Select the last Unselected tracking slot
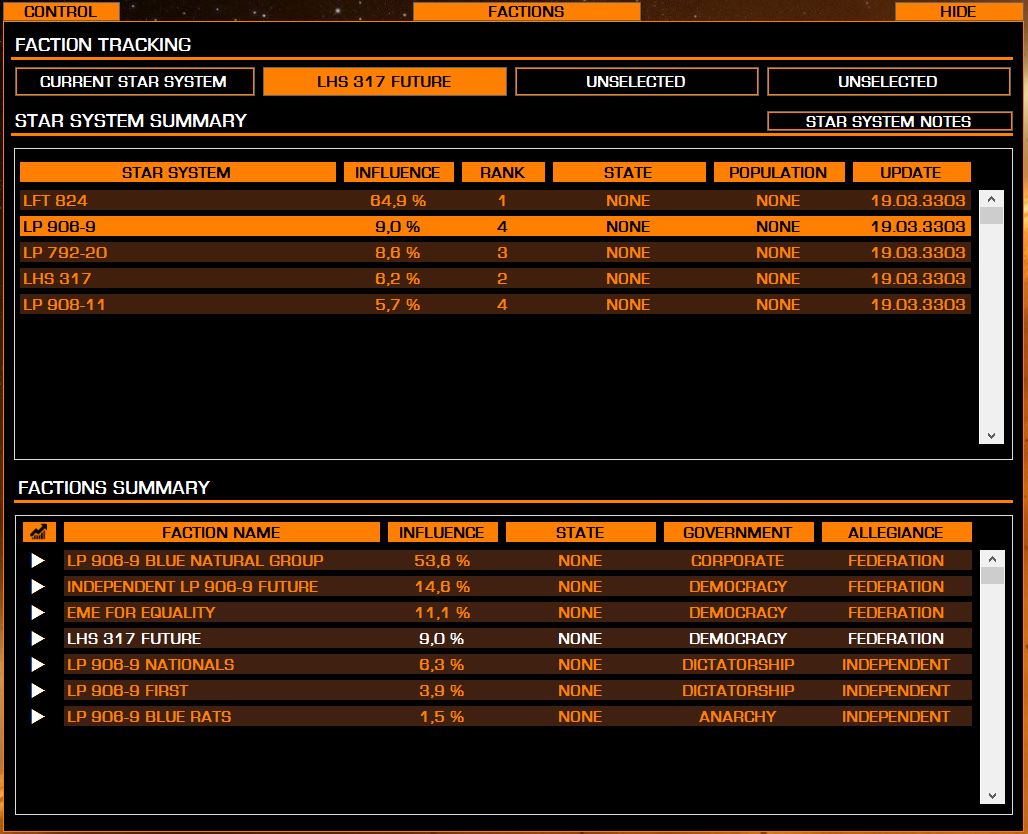The image size is (1028, 834). (888, 81)
